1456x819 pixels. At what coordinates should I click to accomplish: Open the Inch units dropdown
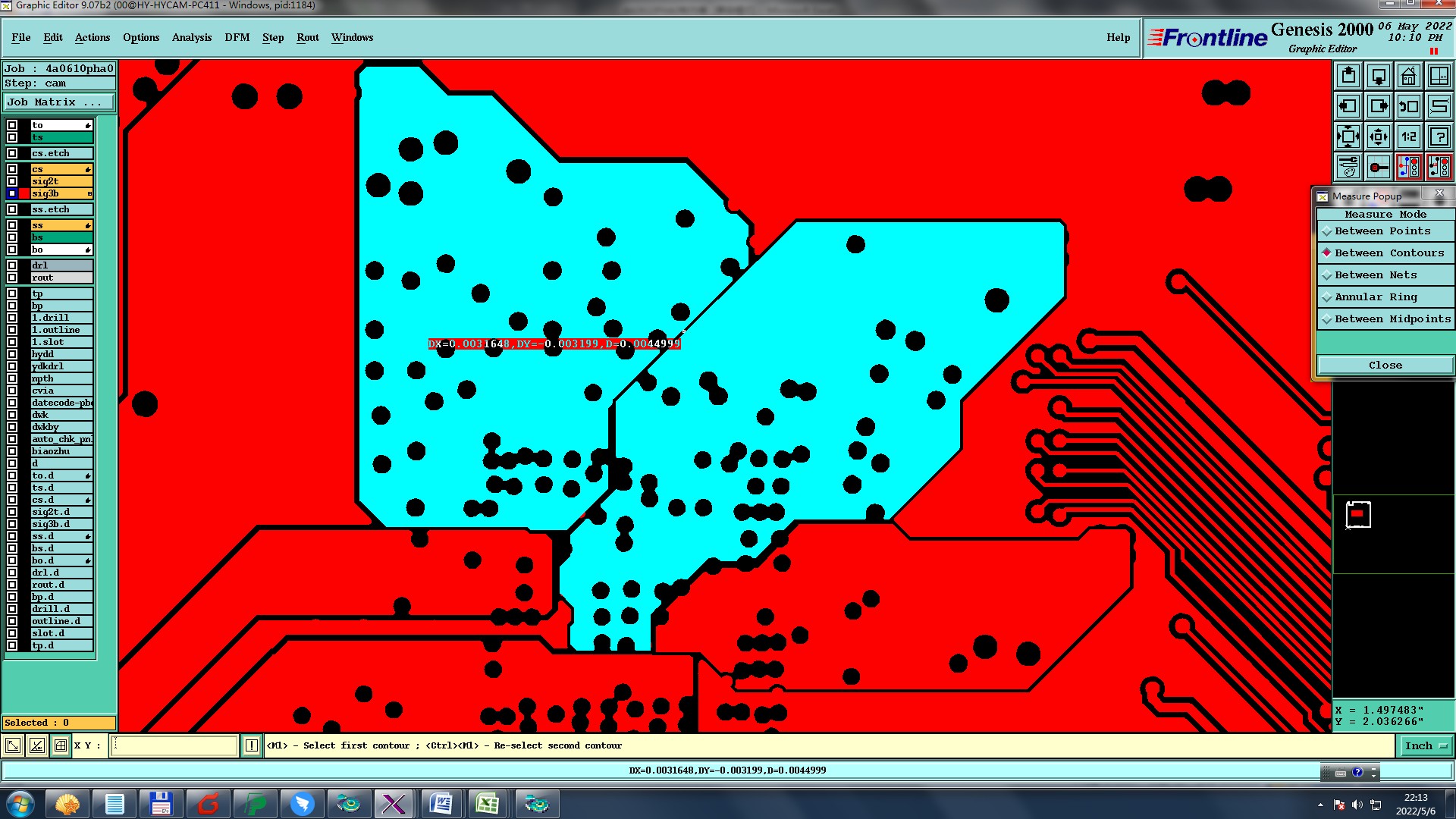click(1425, 746)
